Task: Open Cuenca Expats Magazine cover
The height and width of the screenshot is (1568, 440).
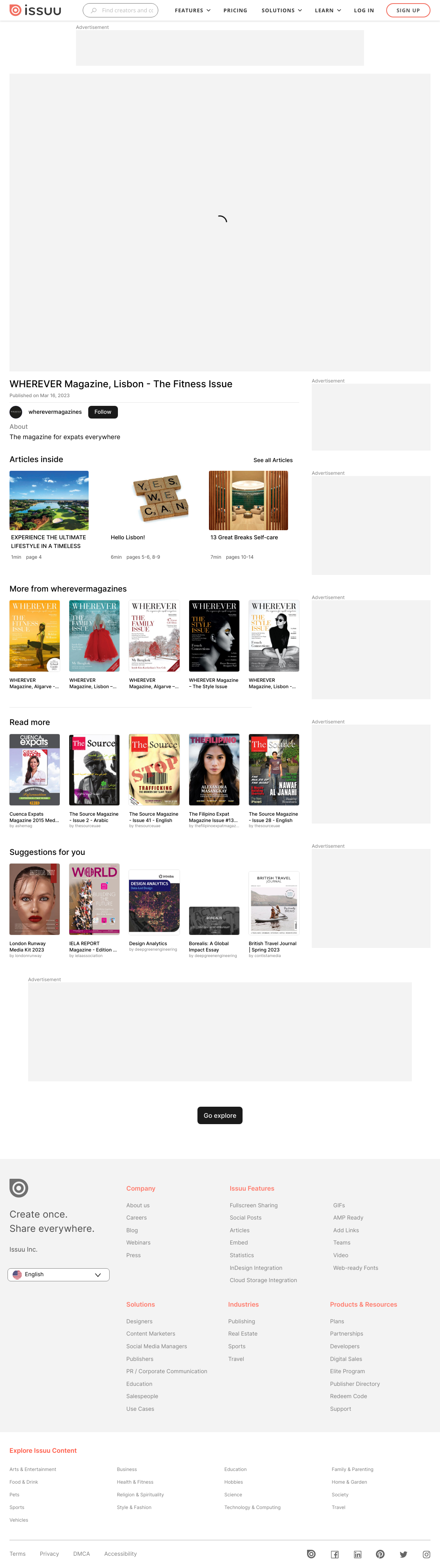Action: pos(35,769)
